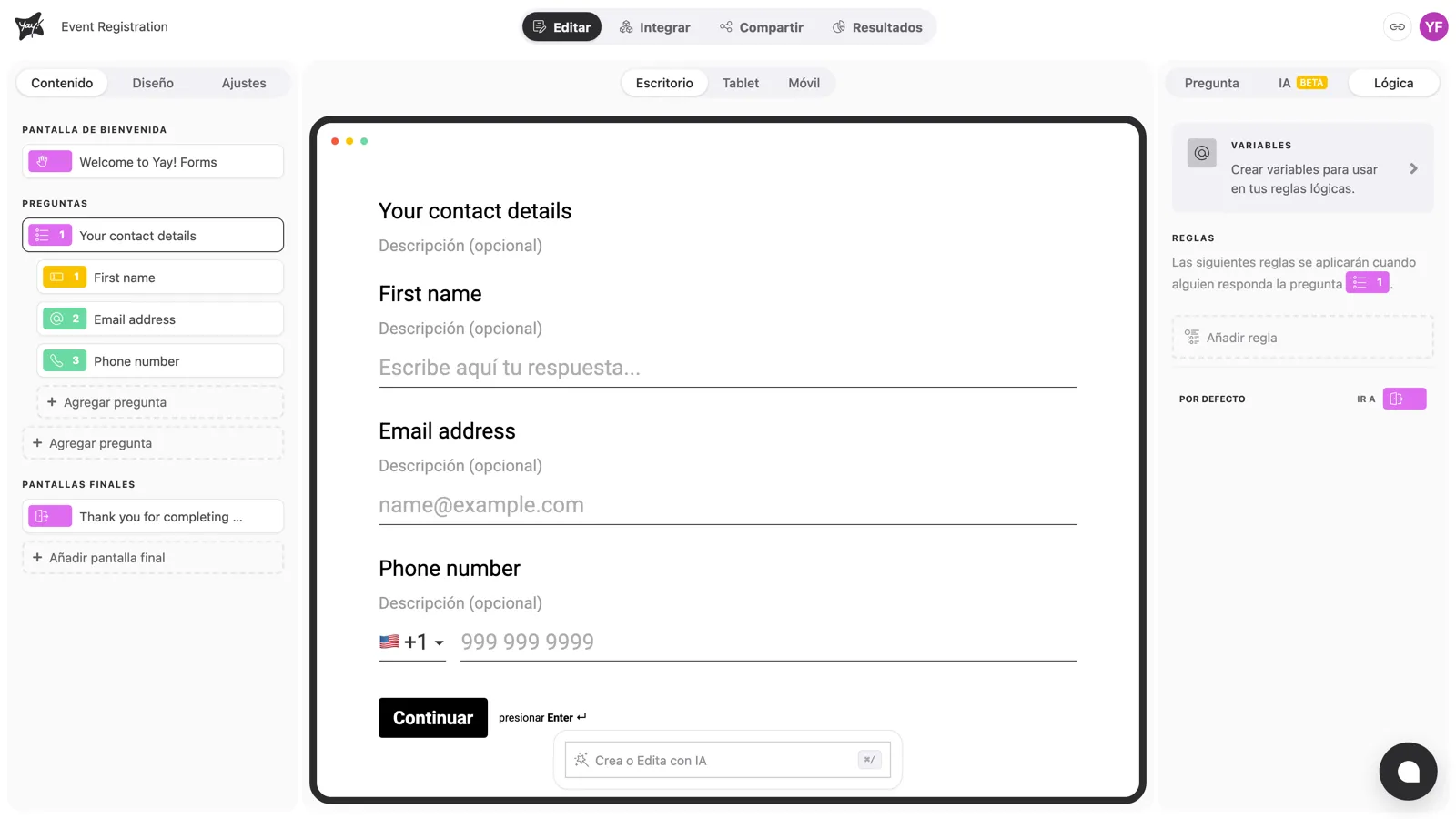Click the copy link icon near avatar
1456x819 pixels.
tap(1397, 27)
